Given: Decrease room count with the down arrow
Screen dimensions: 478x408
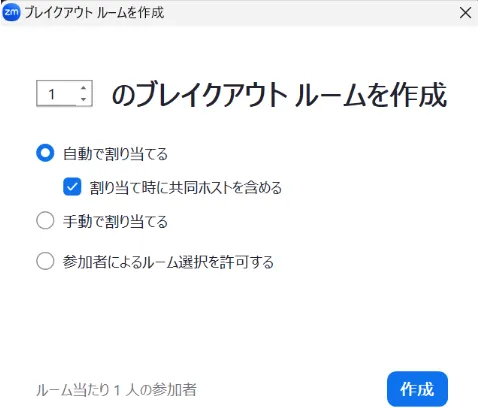Looking at the screenshot, I should click(x=83, y=99).
